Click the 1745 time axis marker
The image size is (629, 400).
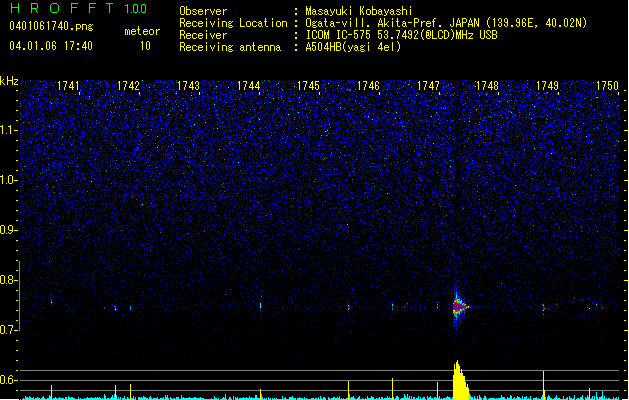pos(308,86)
